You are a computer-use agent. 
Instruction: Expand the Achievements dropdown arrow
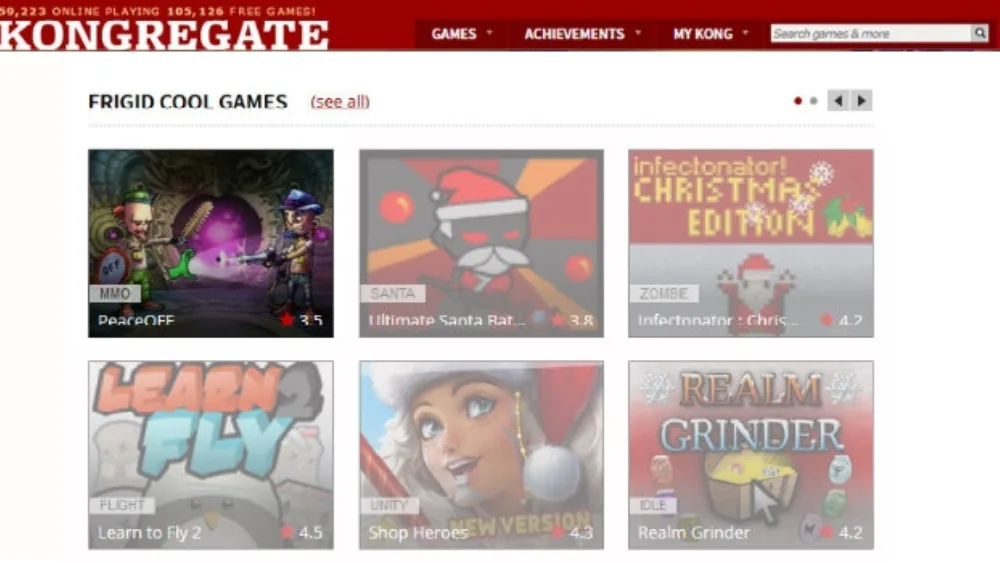point(638,32)
